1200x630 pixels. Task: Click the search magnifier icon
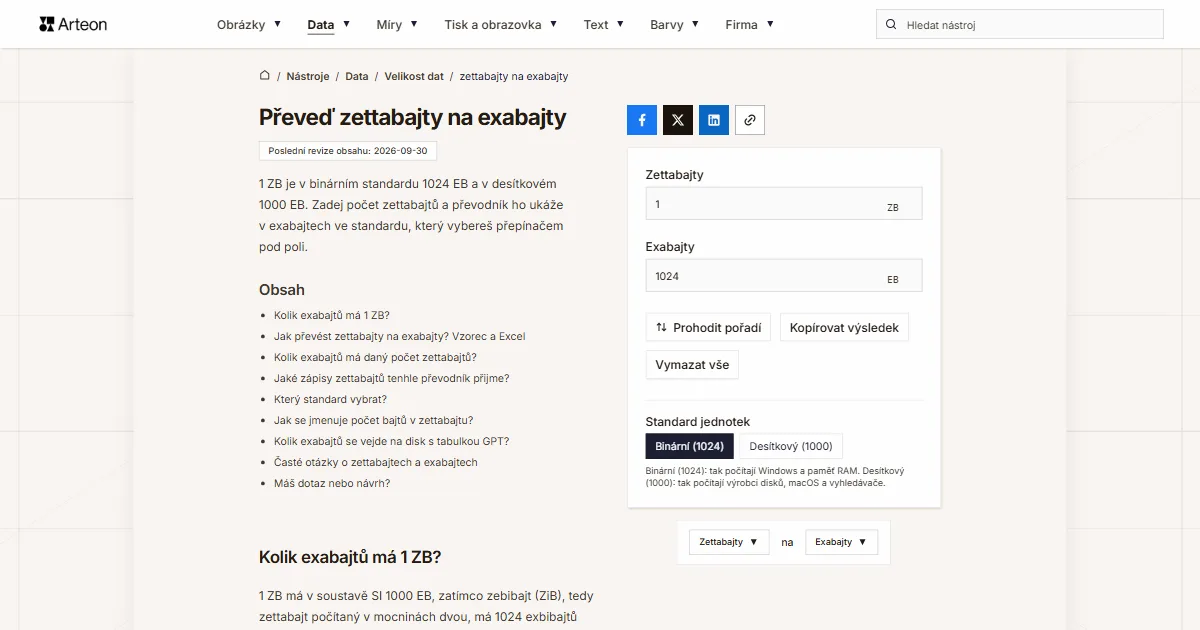891,24
